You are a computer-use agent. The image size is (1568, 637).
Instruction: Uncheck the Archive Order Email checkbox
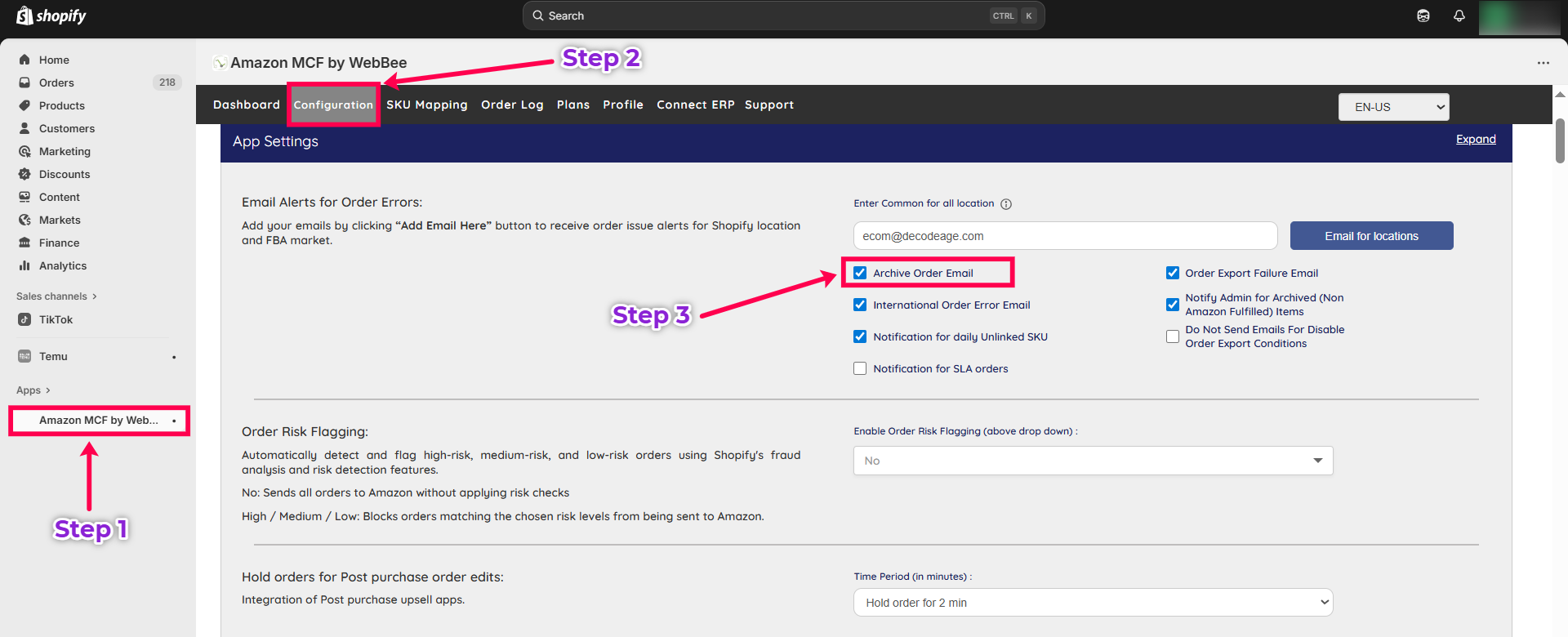tap(860, 273)
